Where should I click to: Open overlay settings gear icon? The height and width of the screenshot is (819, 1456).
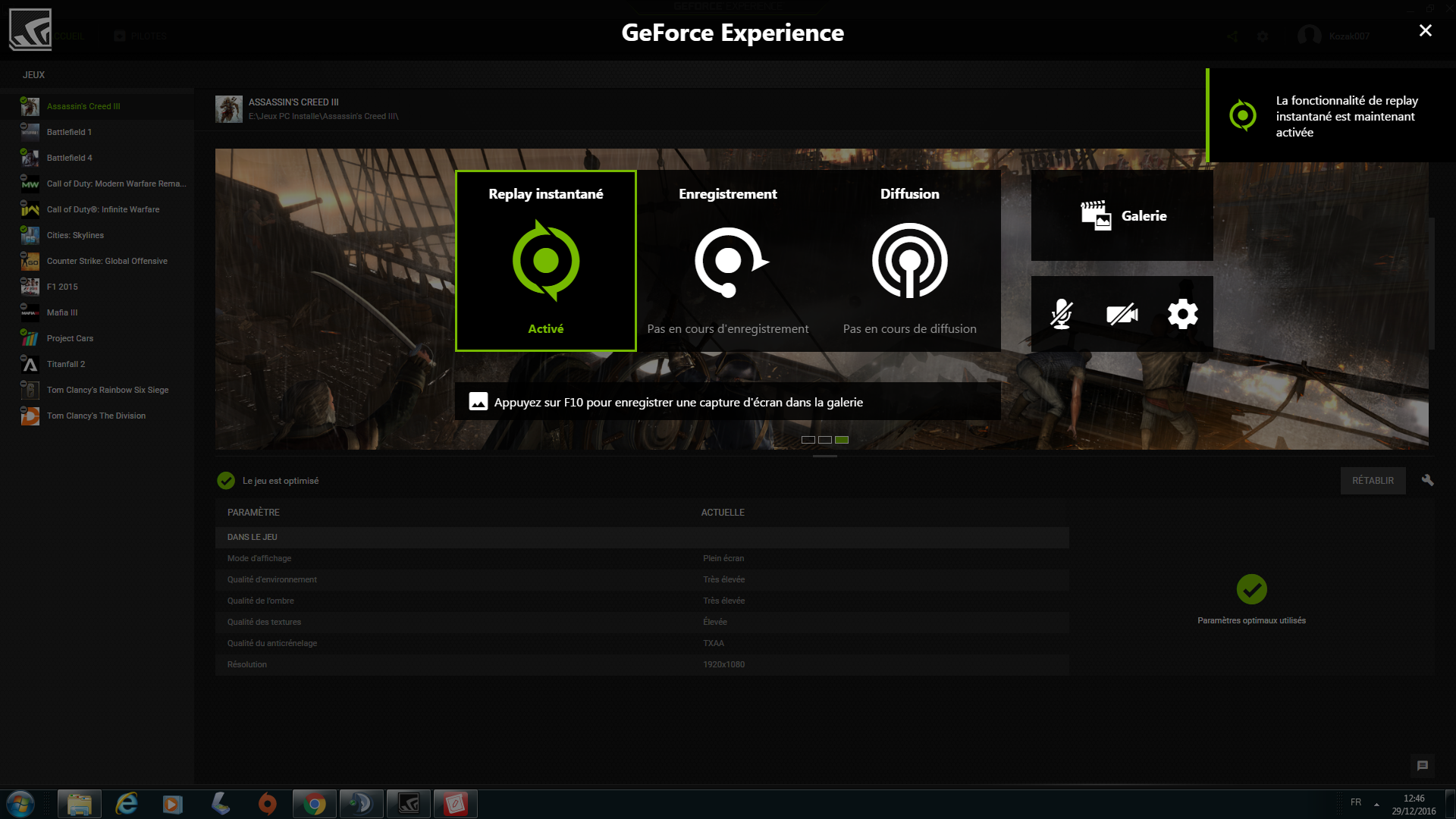pos(1182,314)
